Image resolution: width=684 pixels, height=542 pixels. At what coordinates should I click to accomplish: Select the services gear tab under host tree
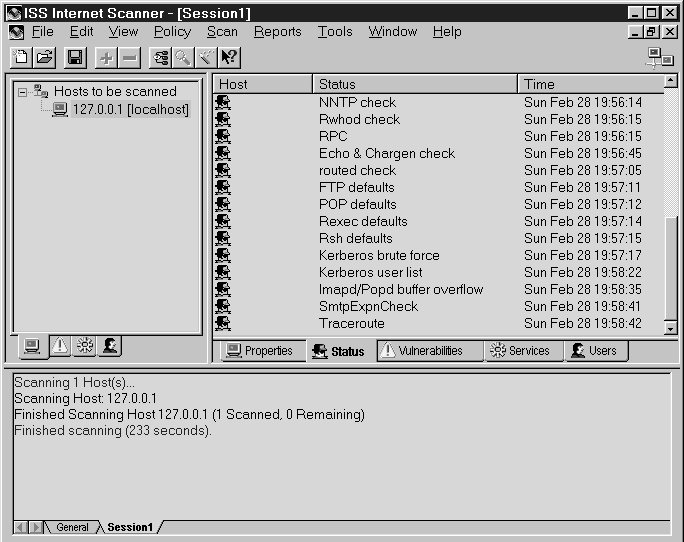point(85,346)
